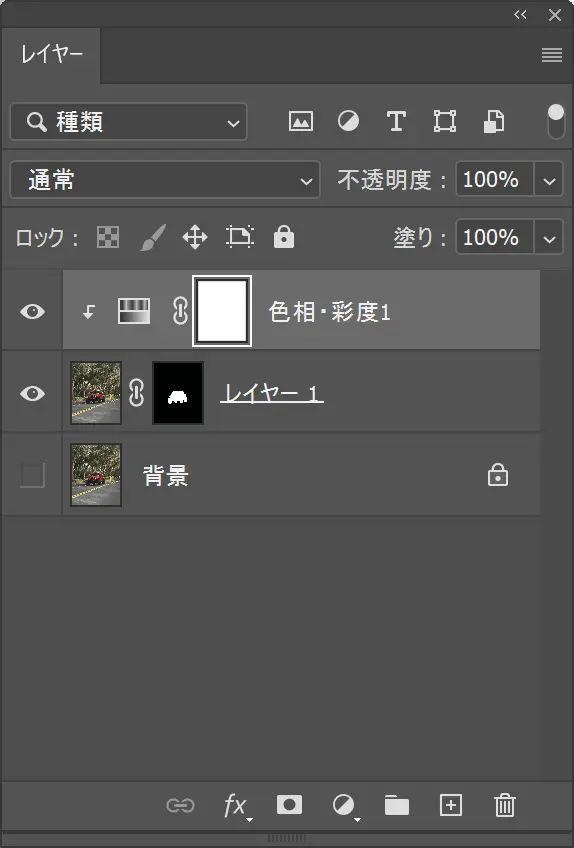The width and height of the screenshot is (574, 848).
Task: Lock image pixels brush icon
Action: pos(153,237)
